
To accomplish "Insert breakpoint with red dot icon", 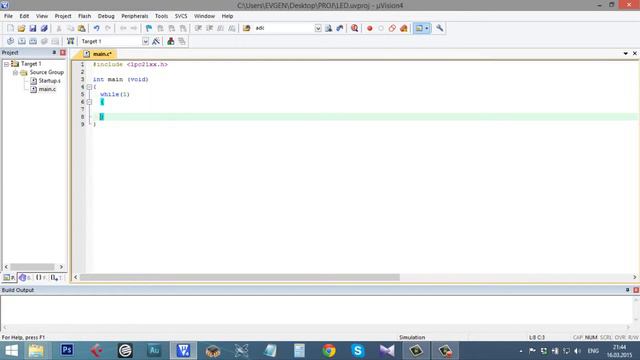I will (x=369, y=28).
